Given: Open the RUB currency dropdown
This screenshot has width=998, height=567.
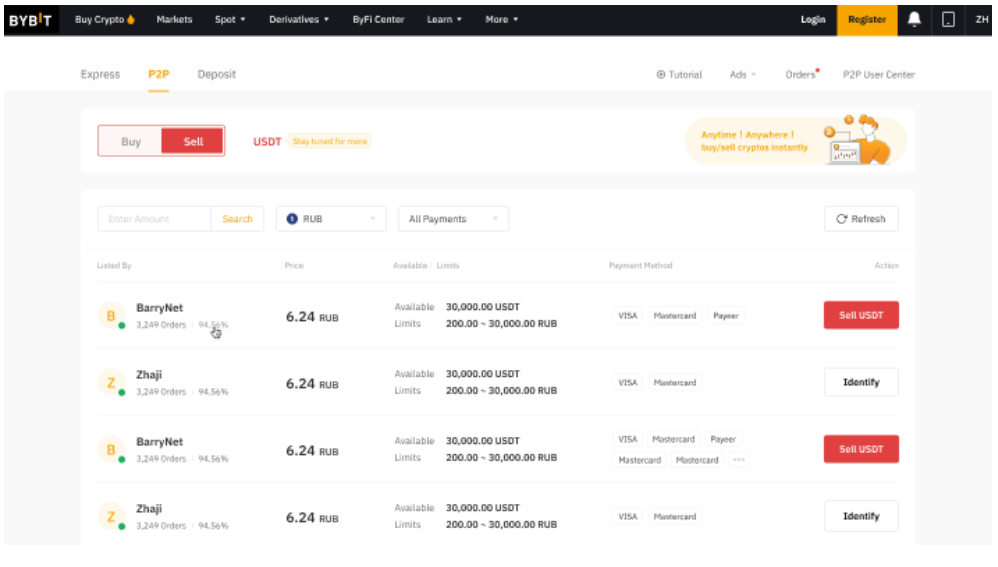Looking at the screenshot, I should coord(331,219).
